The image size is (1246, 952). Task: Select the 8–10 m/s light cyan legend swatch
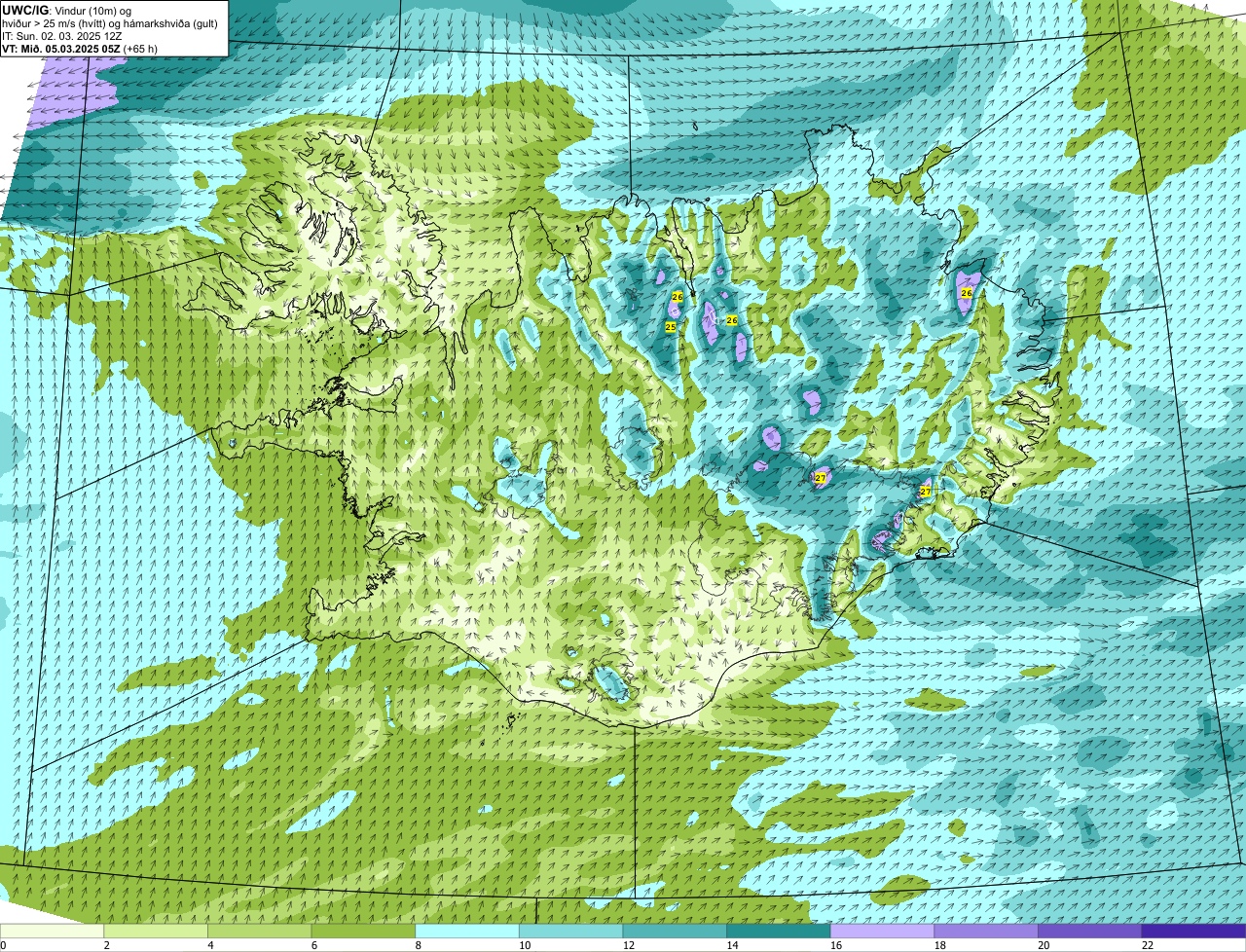467,931
